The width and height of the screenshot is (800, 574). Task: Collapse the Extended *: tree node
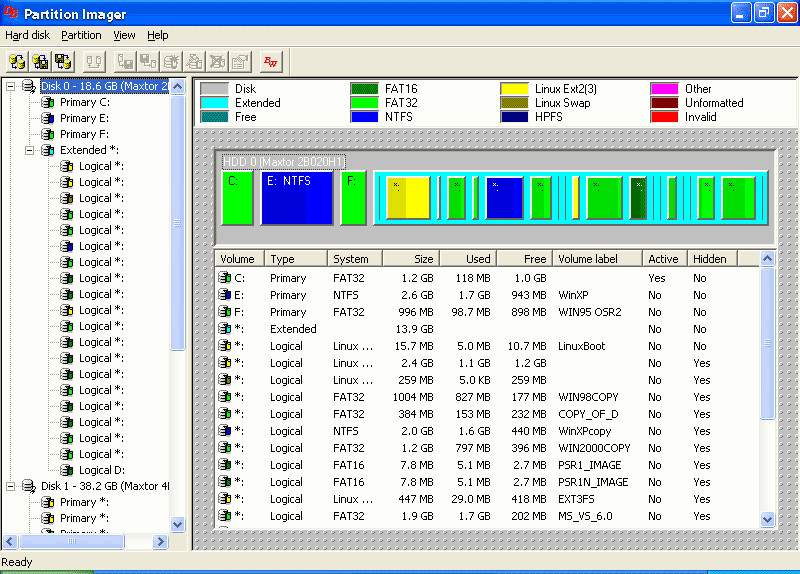pos(30,150)
